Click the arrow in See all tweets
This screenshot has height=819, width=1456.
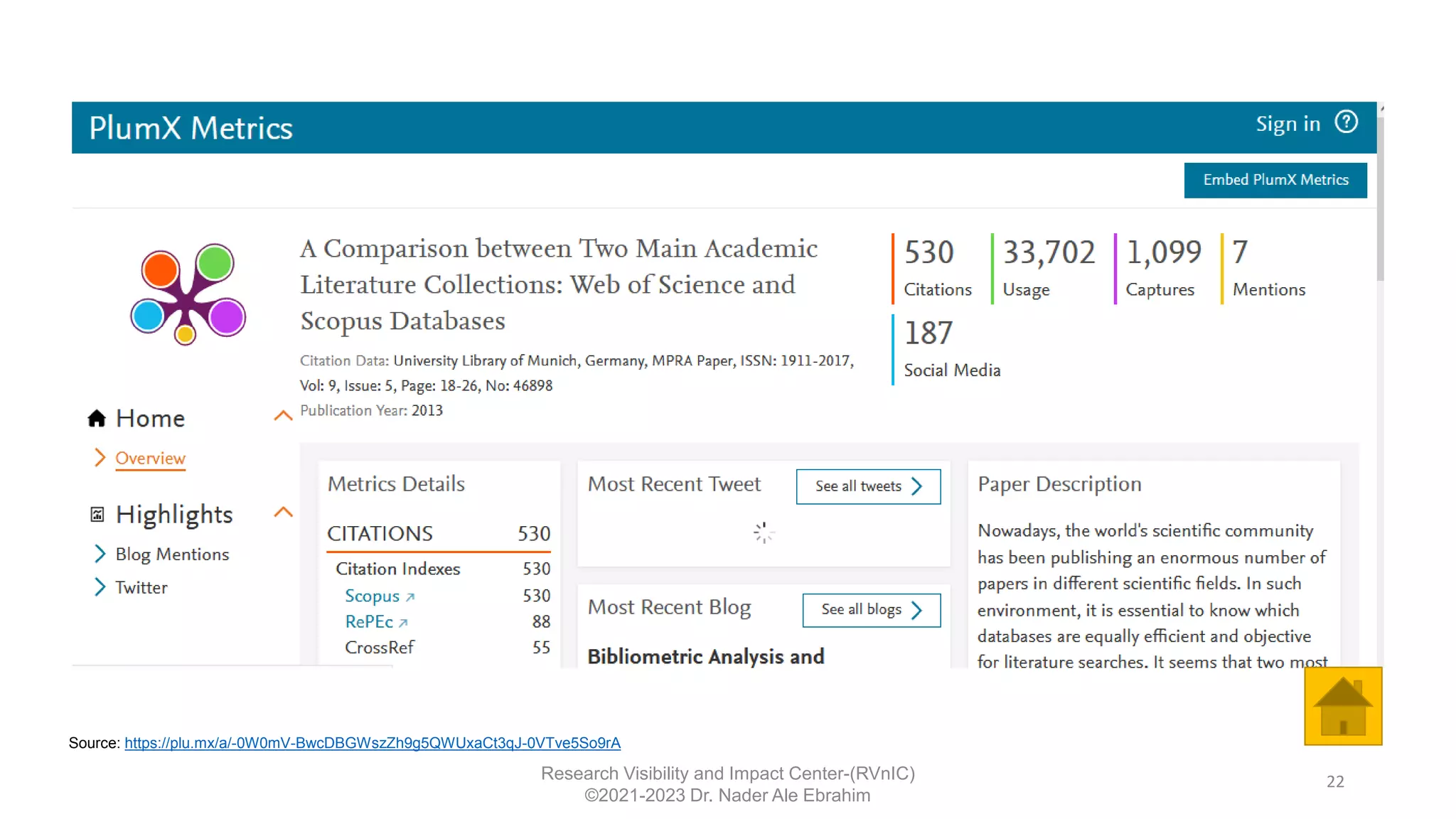(917, 486)
